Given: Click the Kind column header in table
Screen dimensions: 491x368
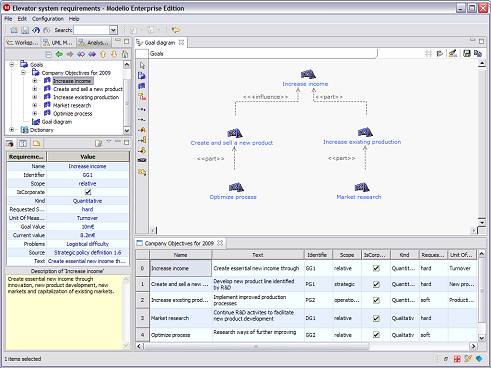Looking at the screenshot, I should 404,255.
